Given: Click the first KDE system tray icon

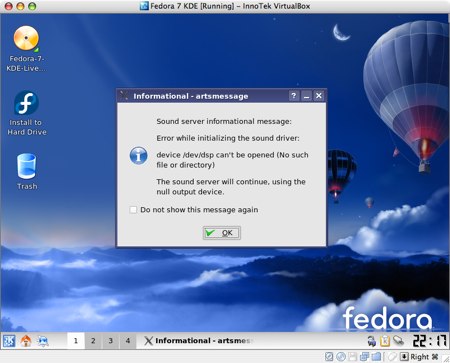Looking at the screenshot, I should 371,341.
